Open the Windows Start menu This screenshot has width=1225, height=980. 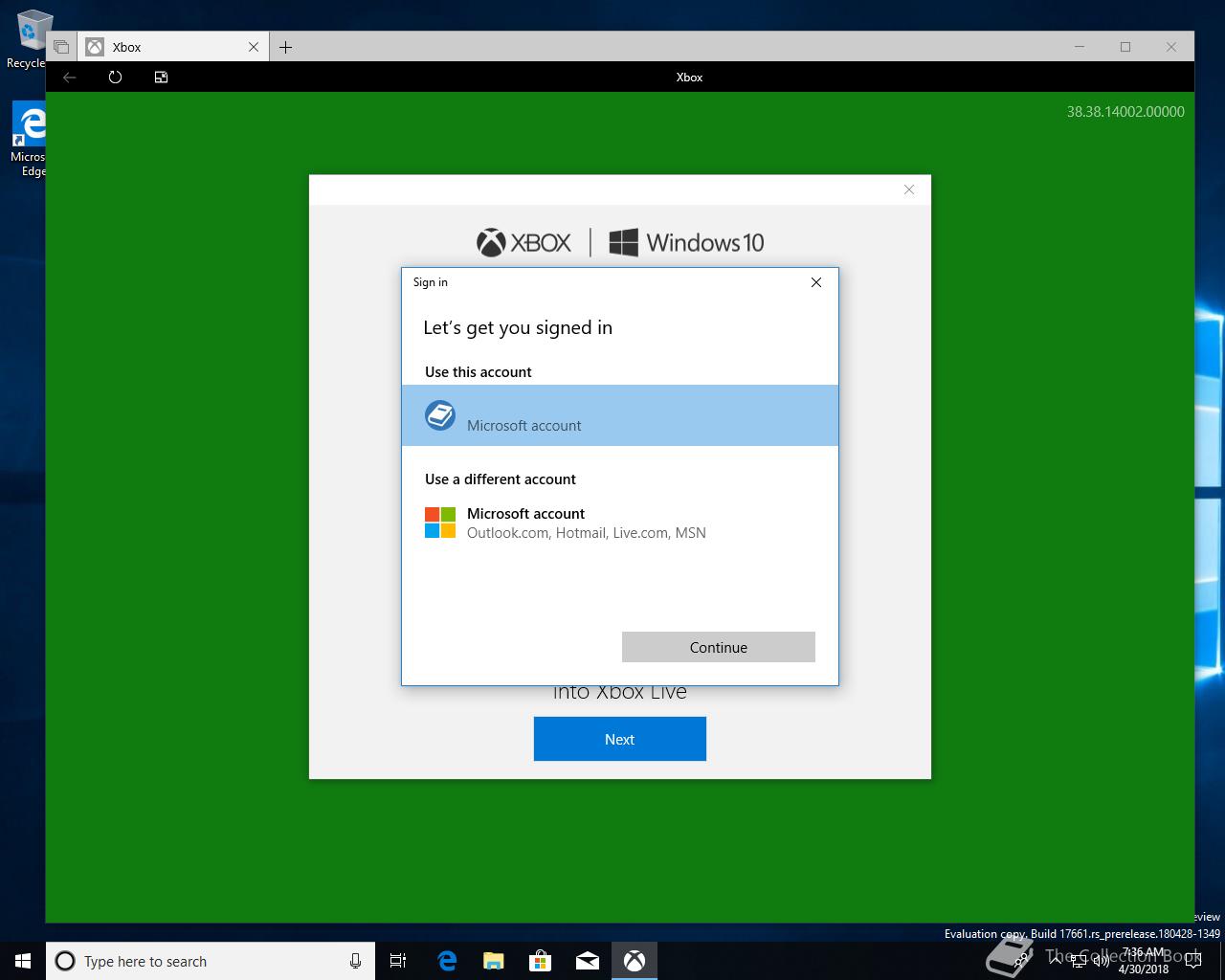coord(23,961)
